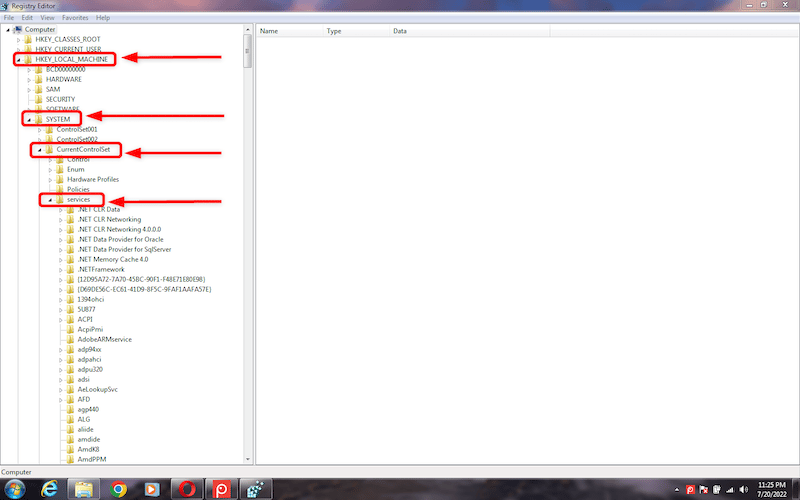Open Google Chrome from the taskbar
Viewport: 800px width, 500px height.
pos(118,489)
